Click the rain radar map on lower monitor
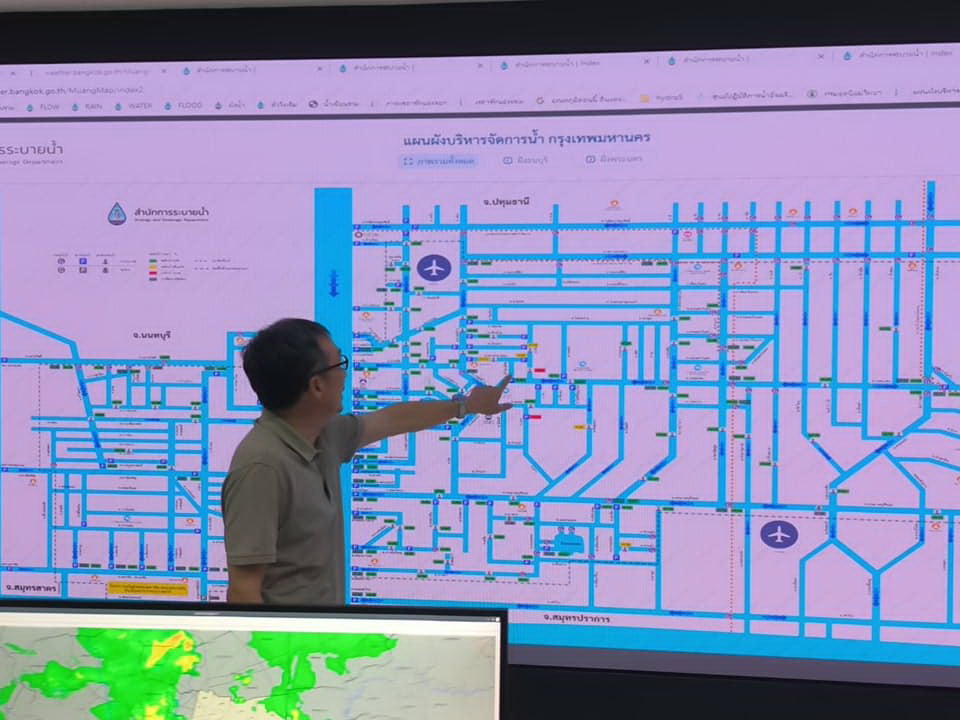Viewport: 960px width, 720px height. [250, 670]
